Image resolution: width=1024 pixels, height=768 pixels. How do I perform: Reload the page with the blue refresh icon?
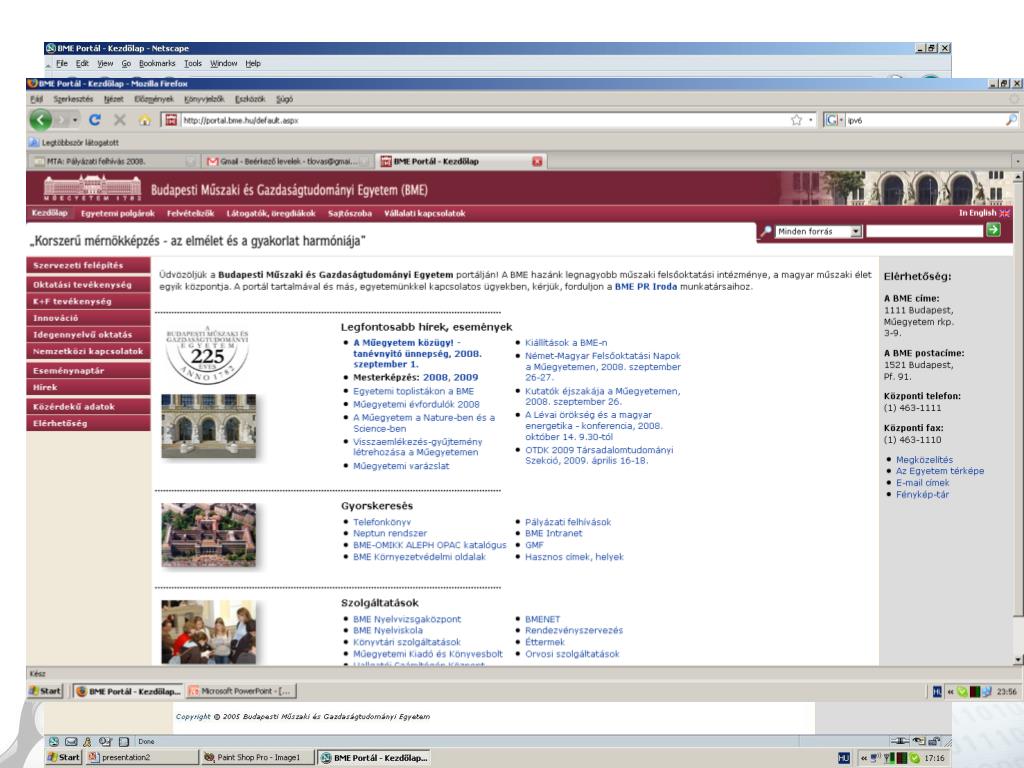tap(95, 120)
